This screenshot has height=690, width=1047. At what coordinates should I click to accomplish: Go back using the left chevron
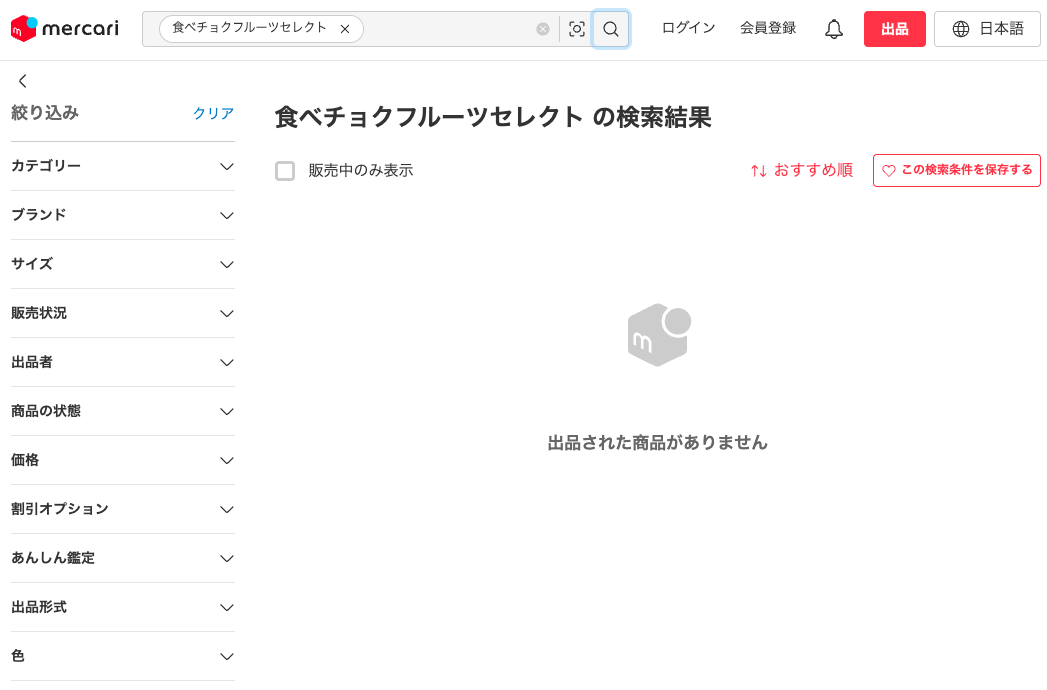(23, 81)
